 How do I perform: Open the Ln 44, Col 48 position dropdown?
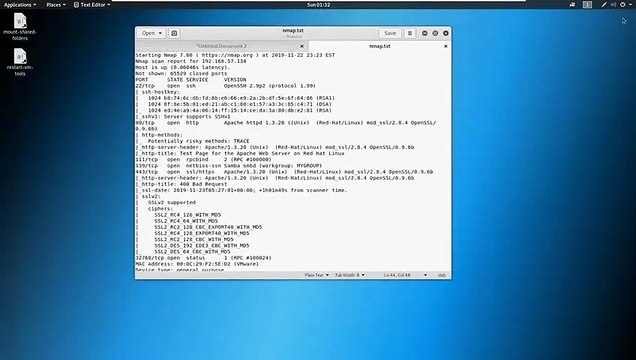click(405, 275)
